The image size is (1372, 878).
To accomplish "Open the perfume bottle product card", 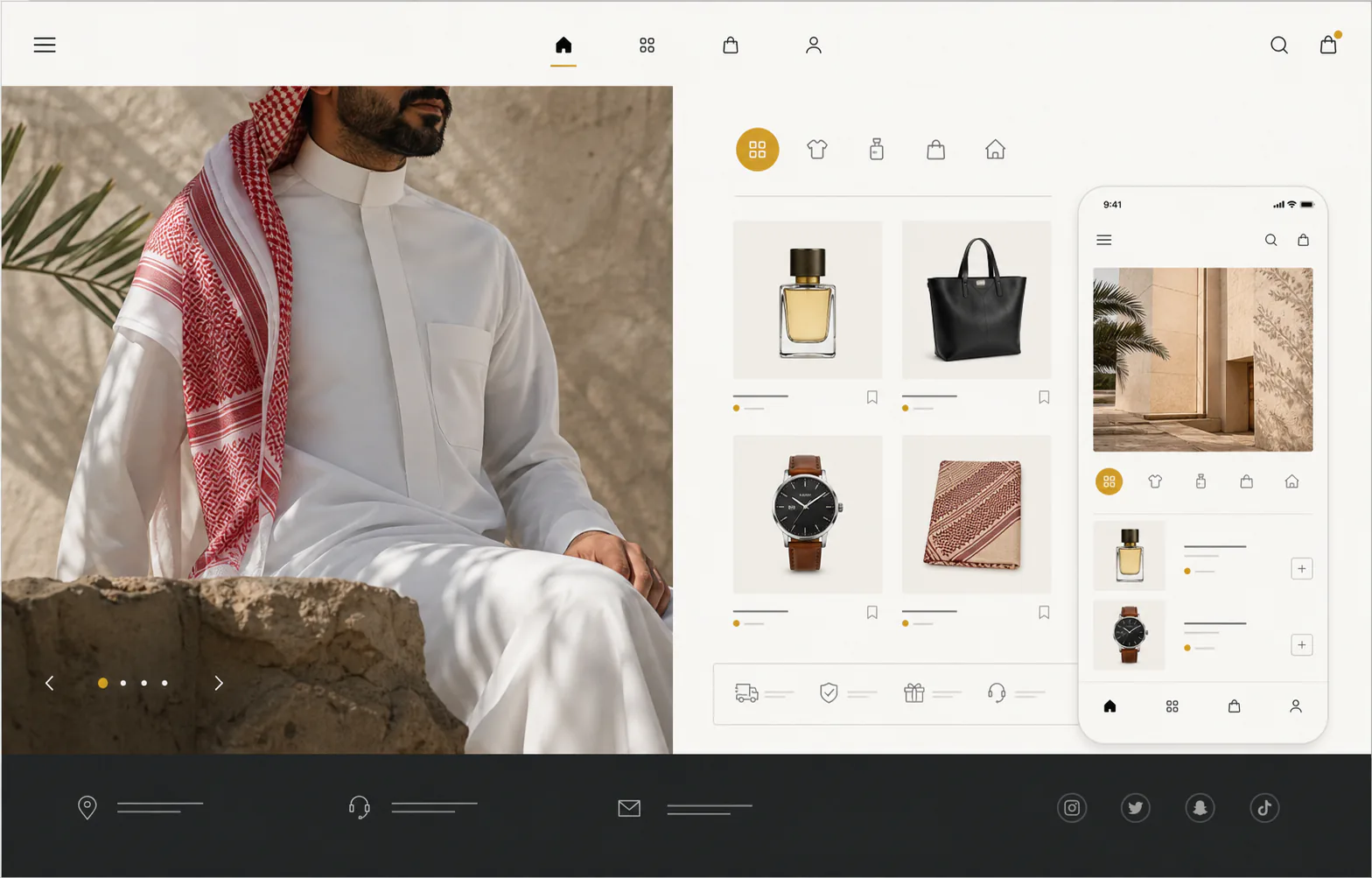I will click(808, 299).
